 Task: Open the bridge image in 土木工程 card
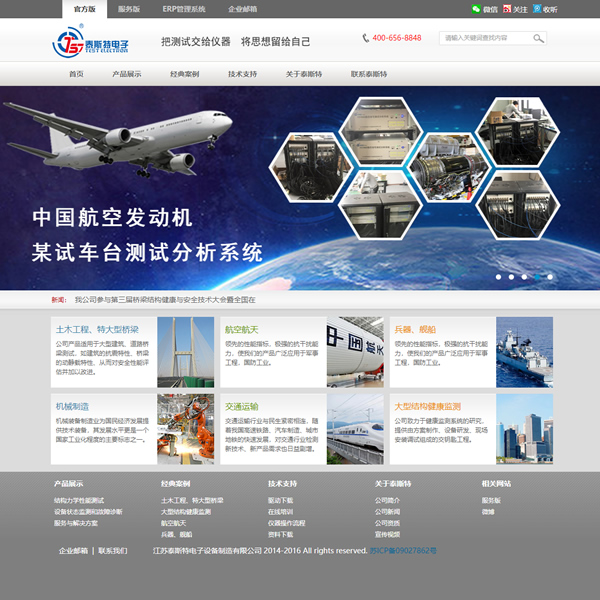click(185, 352)
